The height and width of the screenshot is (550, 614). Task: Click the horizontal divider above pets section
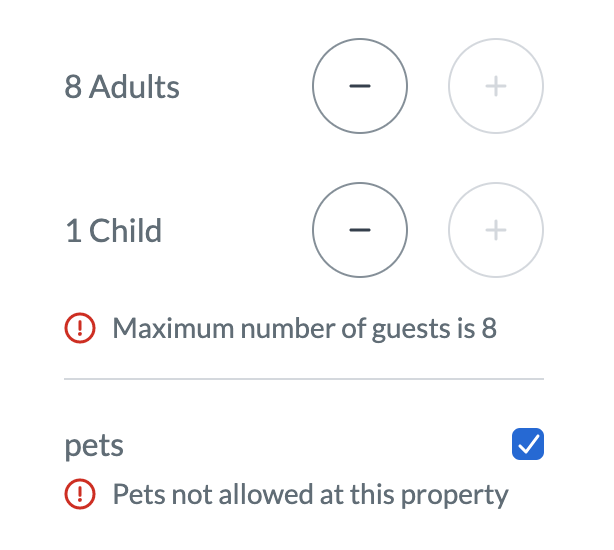pos(304,379)
